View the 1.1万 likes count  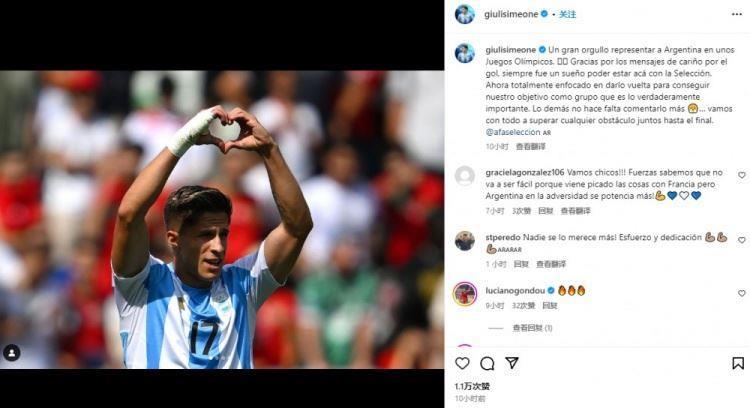pos(472,386)
